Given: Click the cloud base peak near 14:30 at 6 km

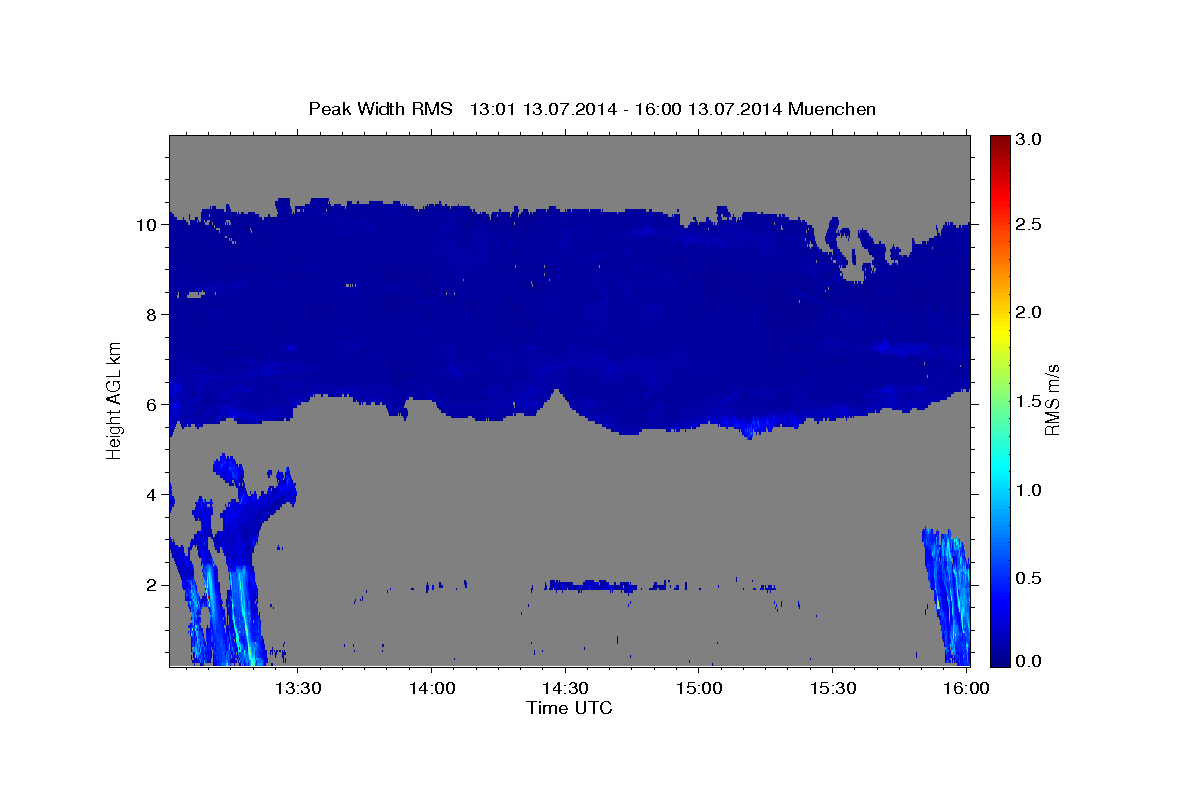Looking at the screenshot, I should (x=558, y=400).
